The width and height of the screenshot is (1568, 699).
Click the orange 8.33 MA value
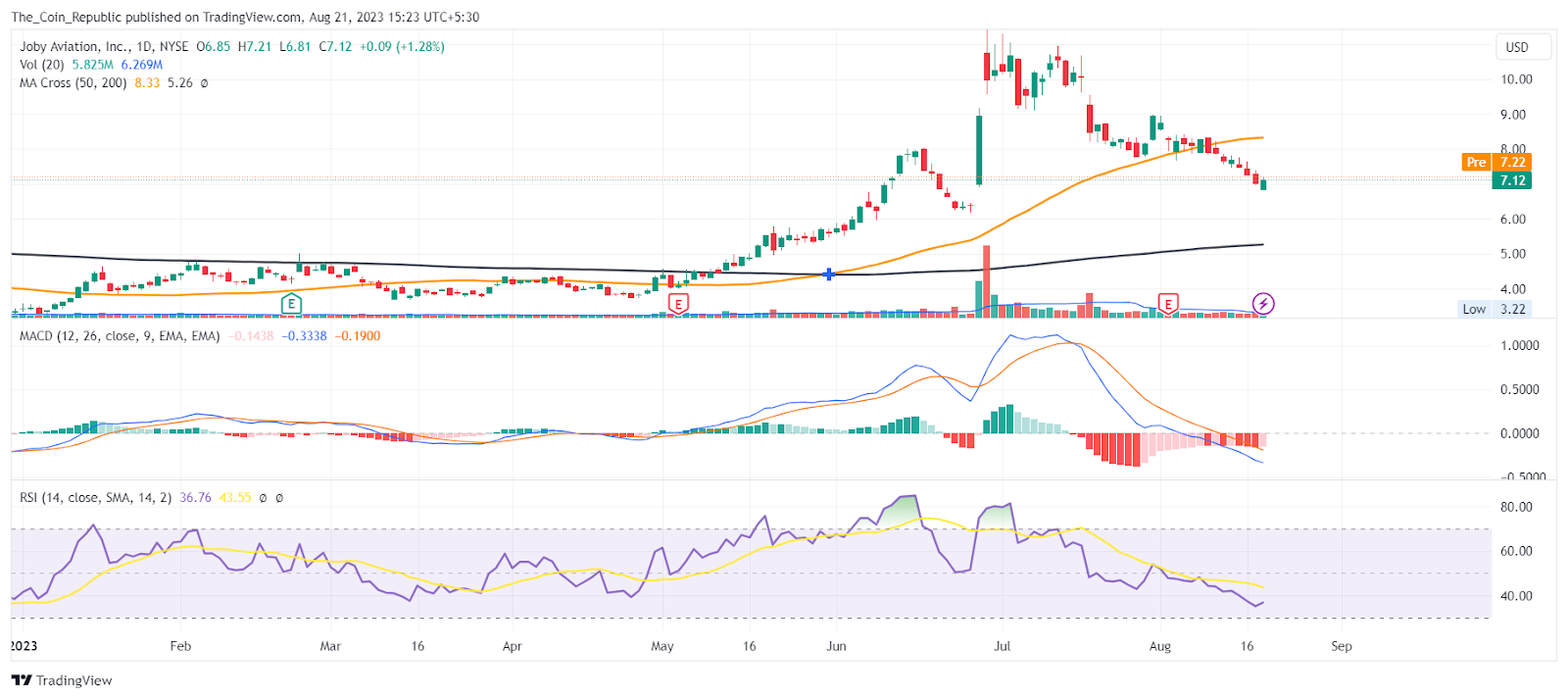click(147, 83)
